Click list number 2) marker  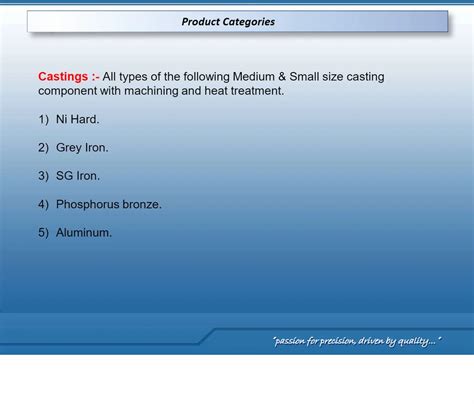43,148
